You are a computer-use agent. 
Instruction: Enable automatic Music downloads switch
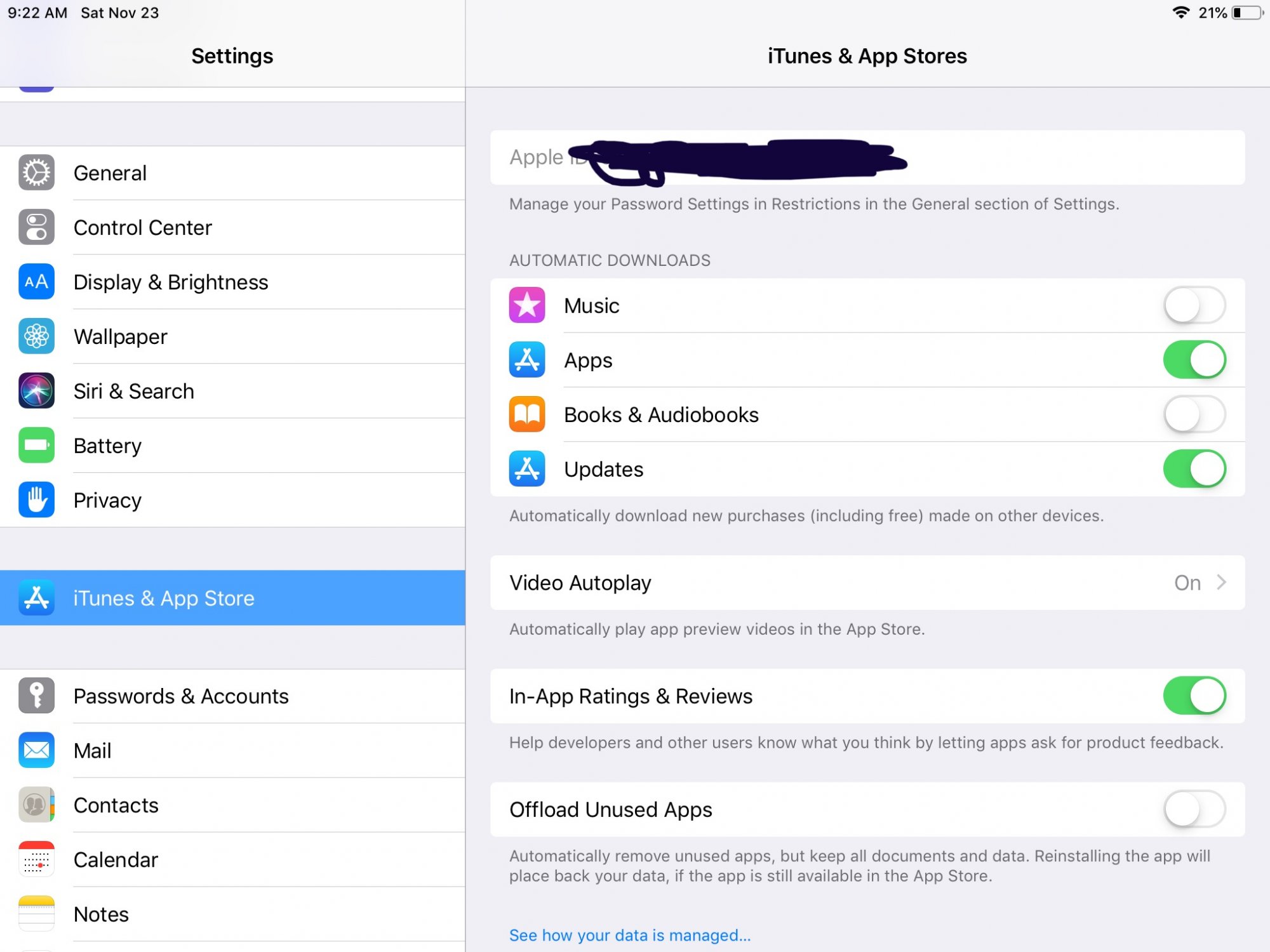click(1194, 305)
